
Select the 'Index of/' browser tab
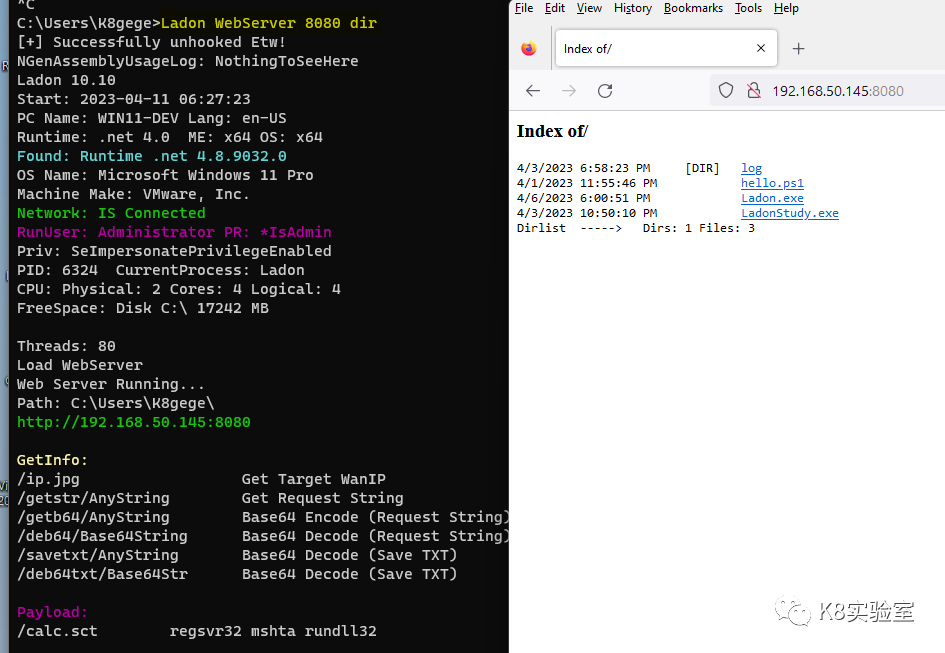[665, 48]
